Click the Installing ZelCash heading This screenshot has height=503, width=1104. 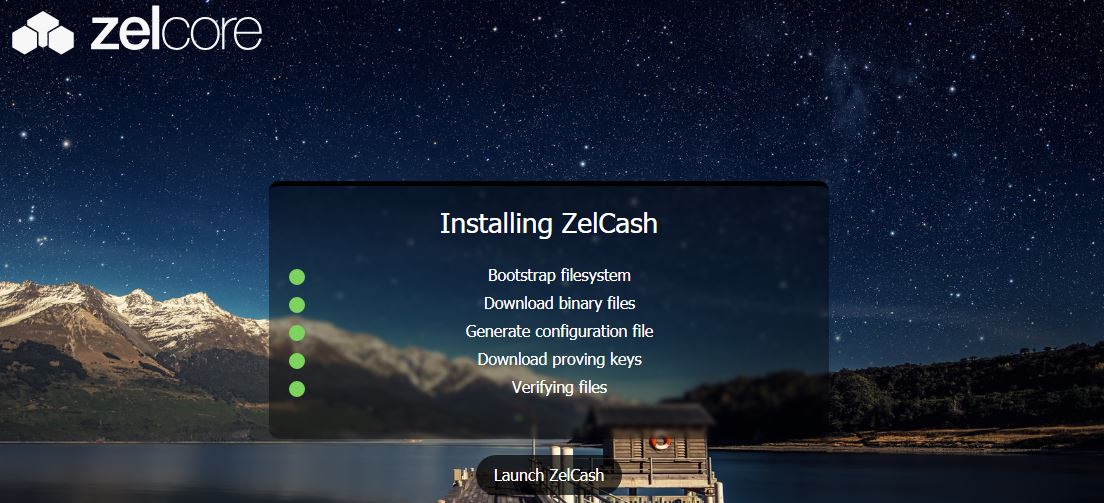(x=548, y=223)
